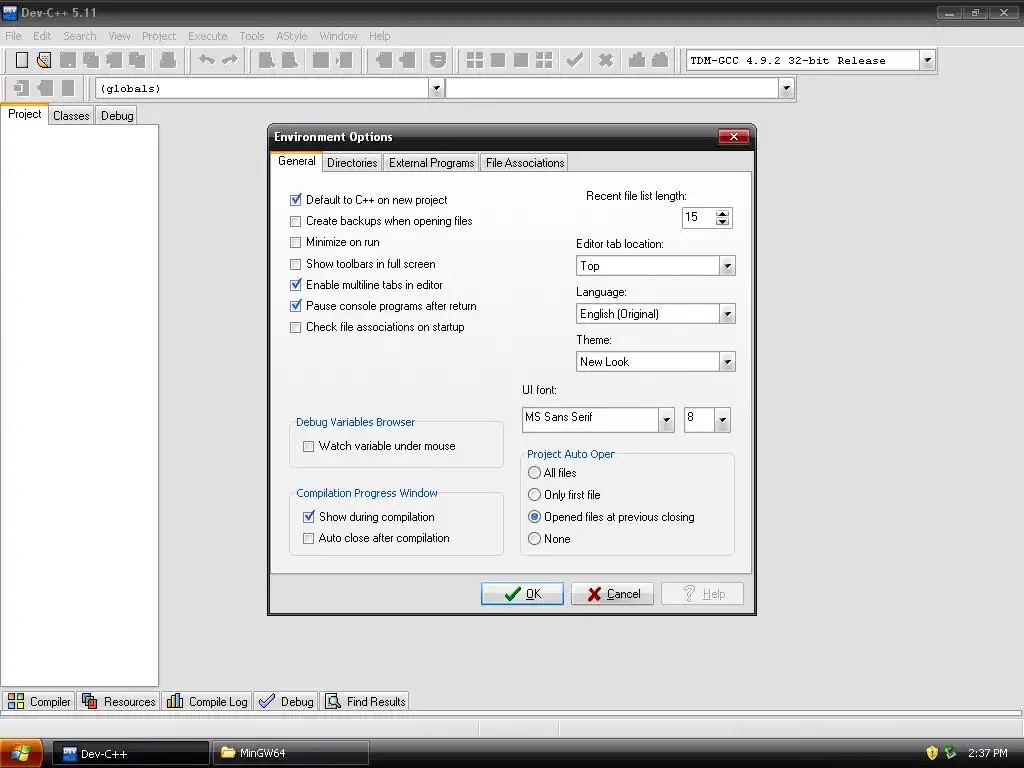Click the Compile icon with four squares
This screenshot has height=768, width=1024.
[475, 60]
